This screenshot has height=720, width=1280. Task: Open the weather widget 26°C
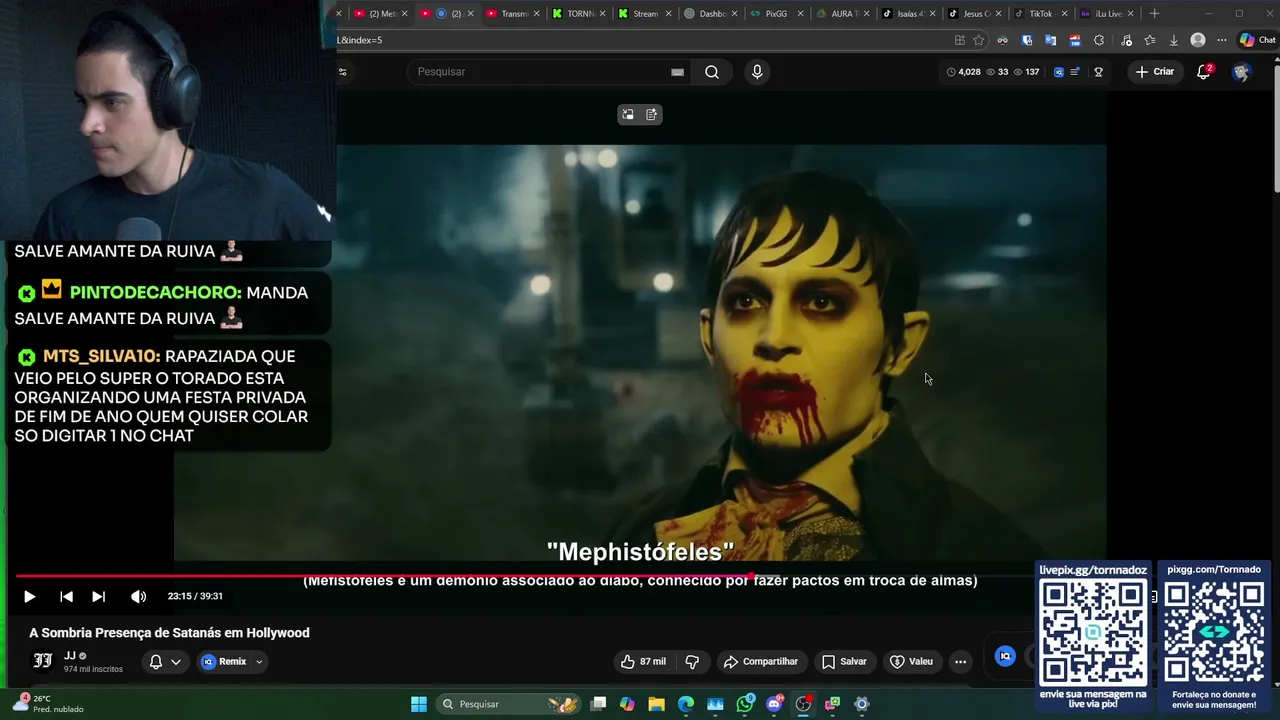tap(48, 704)
